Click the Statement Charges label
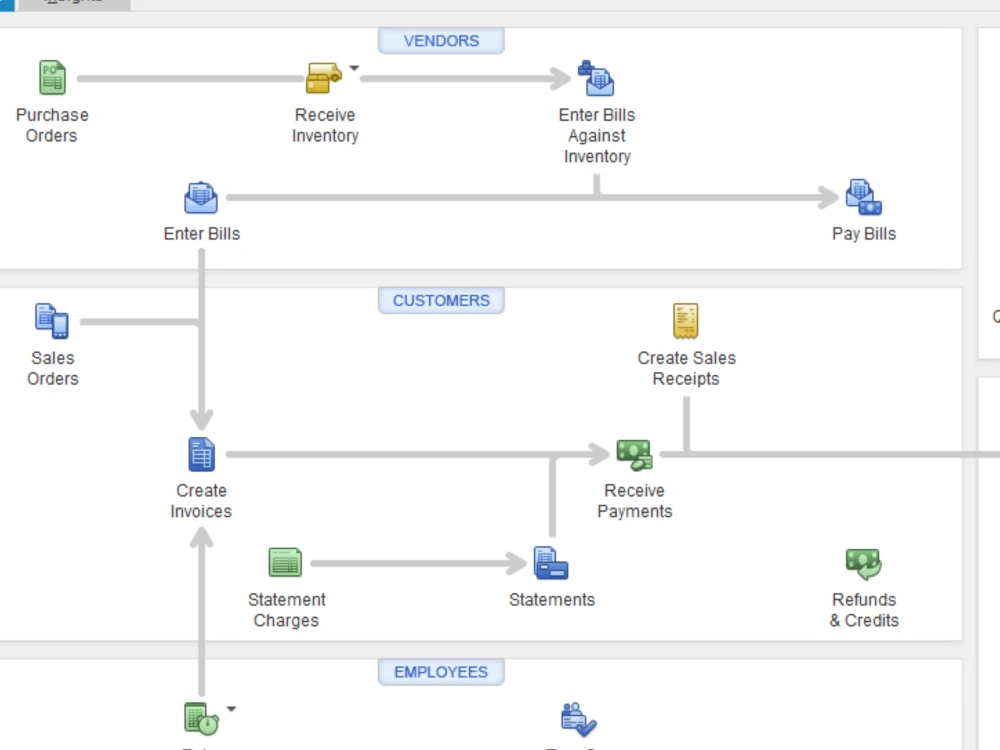The height and width of the screenshot is (750, 1000). click(x=286, y=610)
